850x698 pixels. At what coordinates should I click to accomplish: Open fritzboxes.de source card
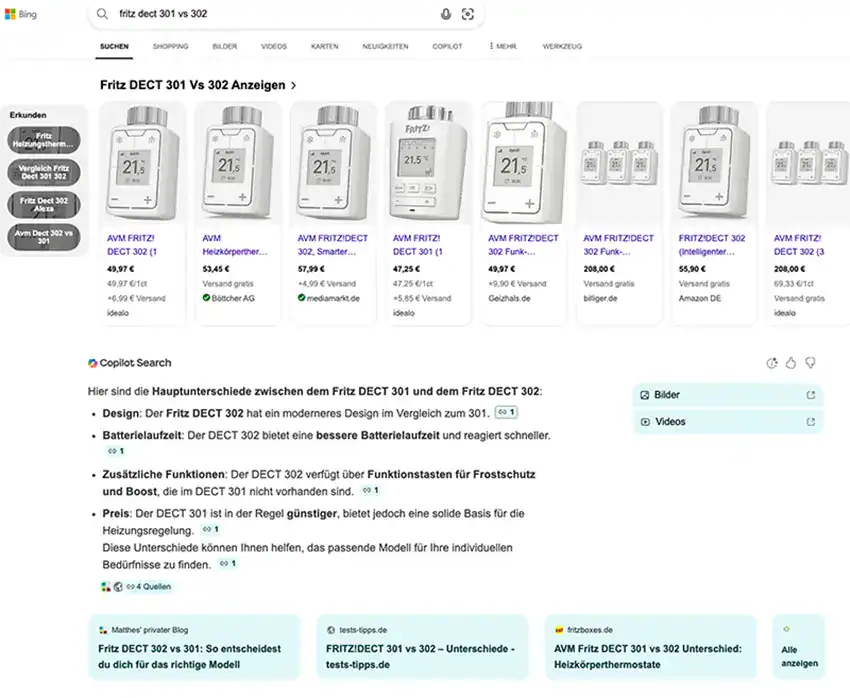coord(651,648)
